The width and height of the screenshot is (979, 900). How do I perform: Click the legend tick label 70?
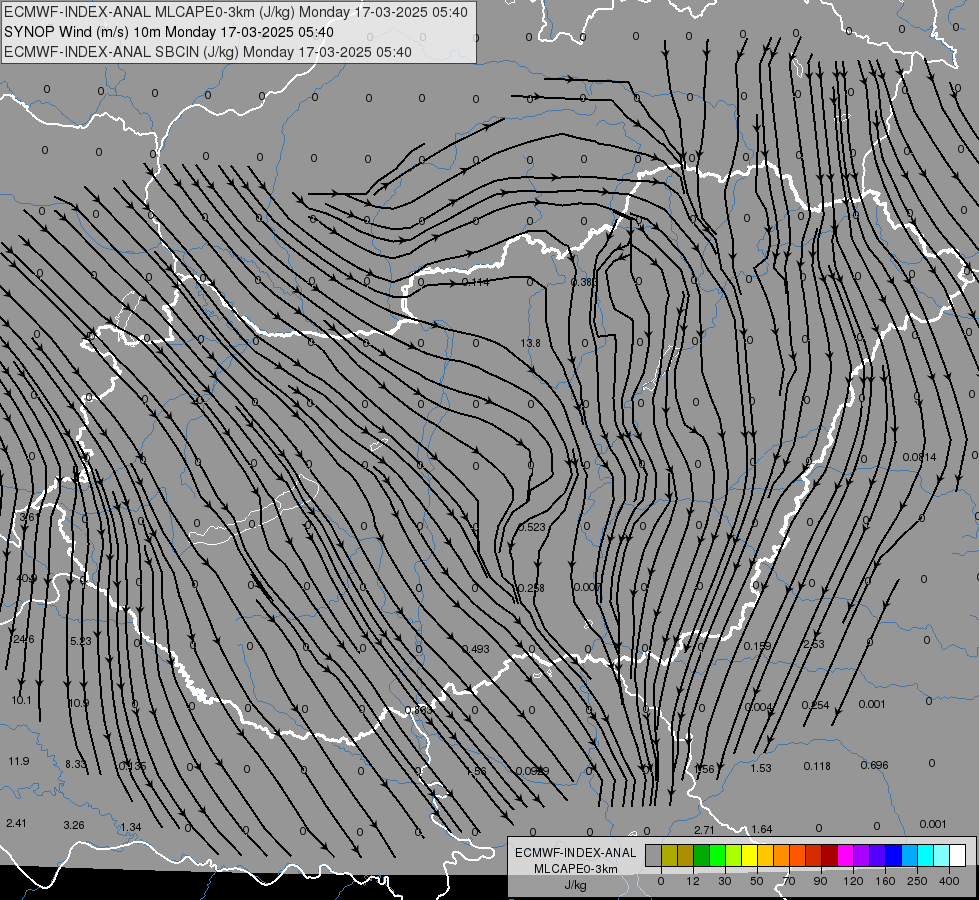click(x=789, y=881)
